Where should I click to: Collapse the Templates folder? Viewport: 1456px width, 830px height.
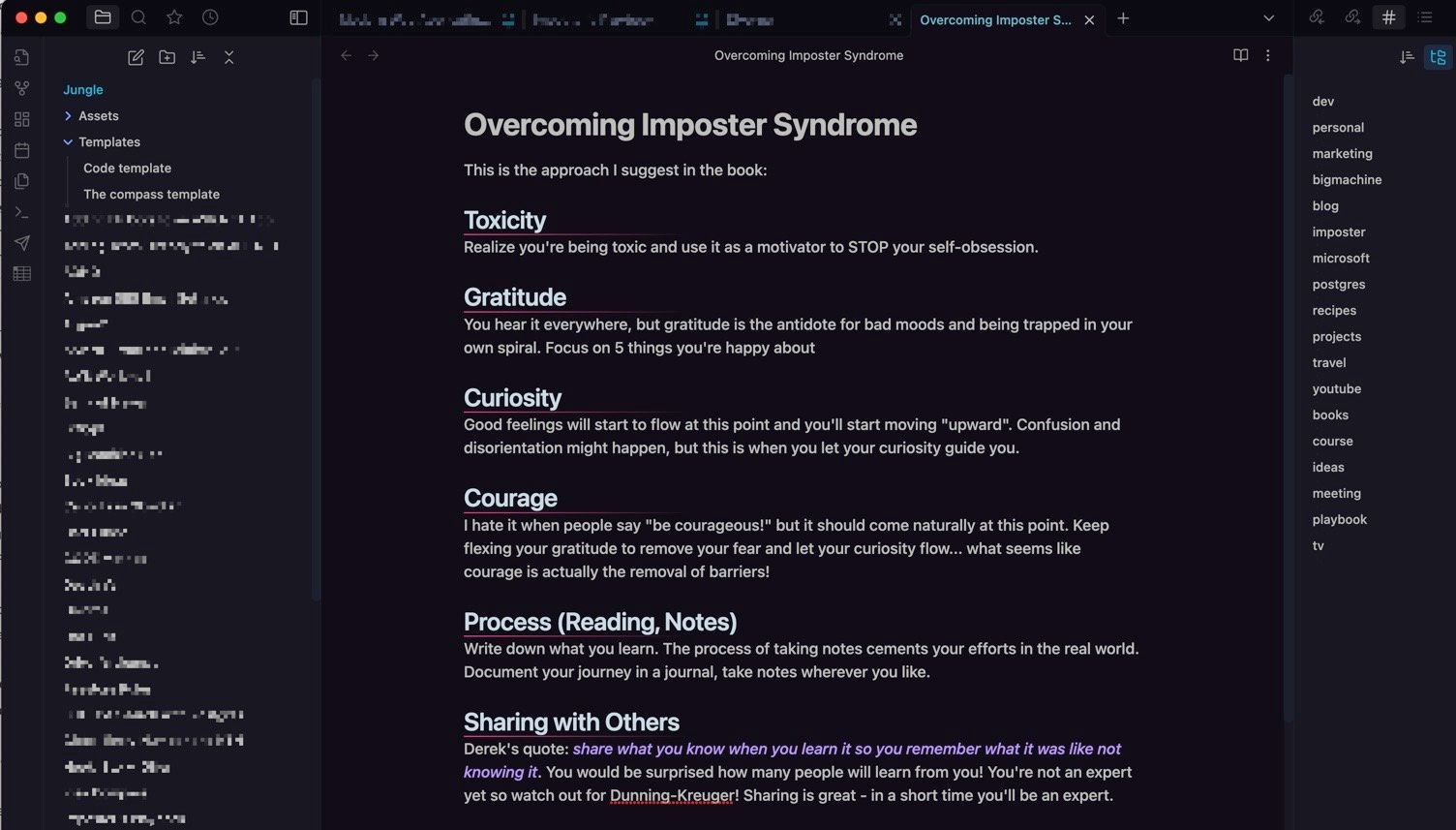tap(68, 142)
